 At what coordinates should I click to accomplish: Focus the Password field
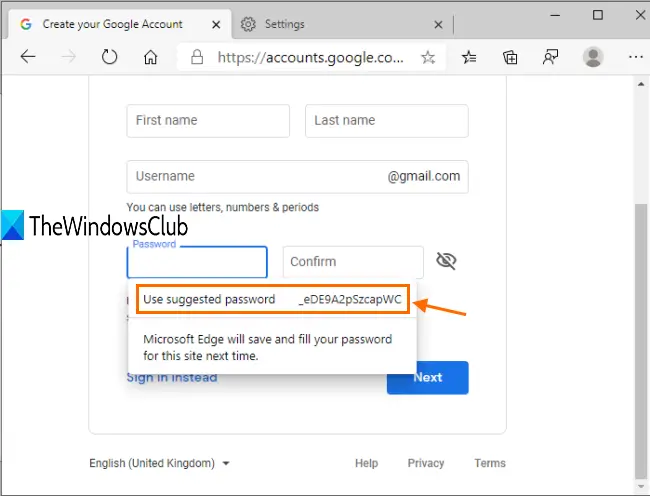(197, 262)
